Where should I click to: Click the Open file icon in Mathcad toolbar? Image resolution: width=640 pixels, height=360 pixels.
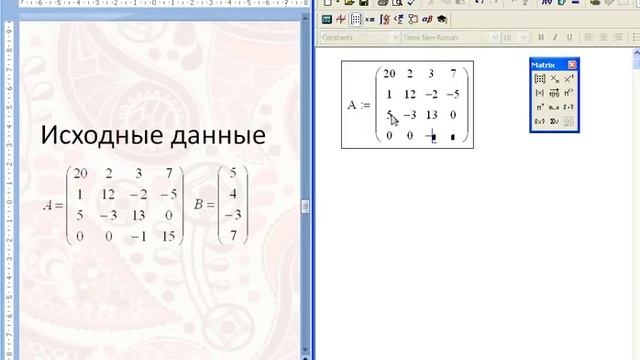point(348,3)
